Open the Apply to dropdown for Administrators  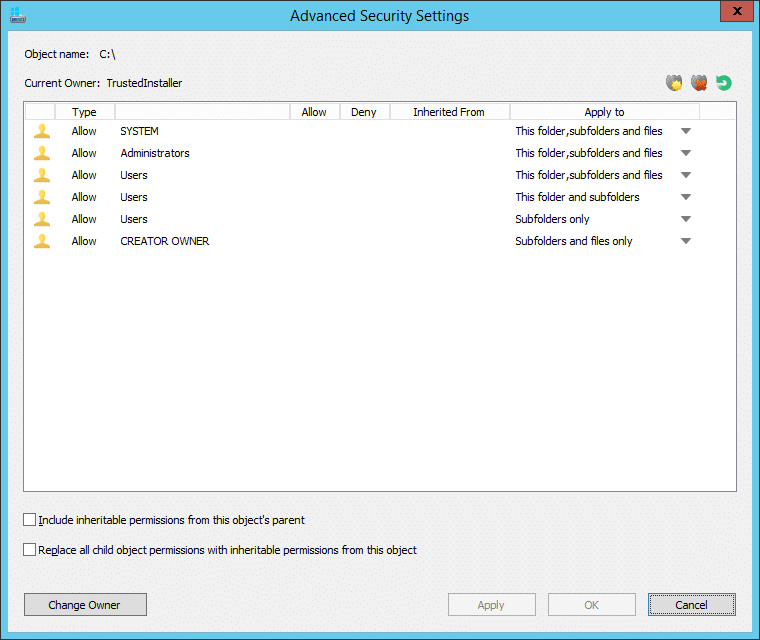pyautogui.click(x=686, y=153)
